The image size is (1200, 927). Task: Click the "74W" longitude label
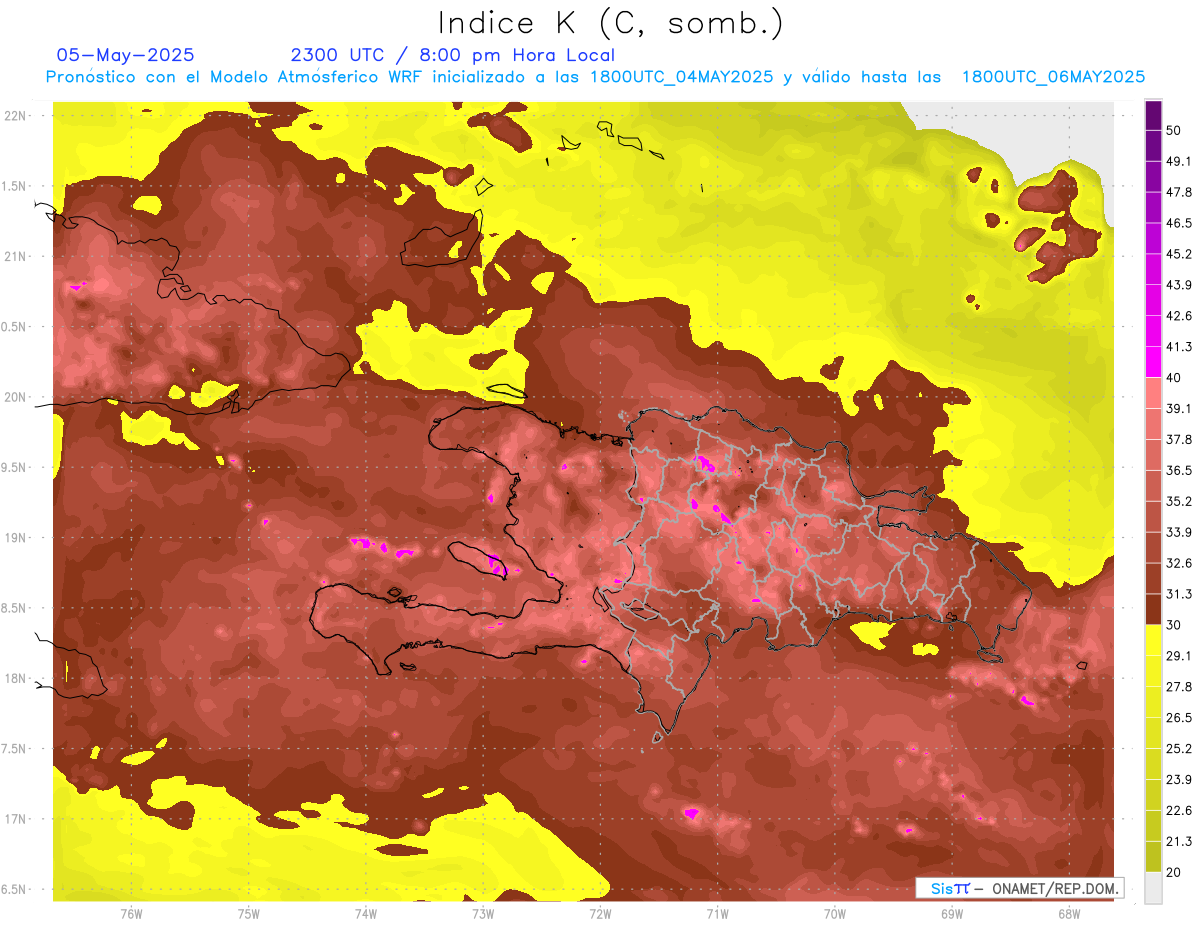pyautogui.click(x=365, y=913)
